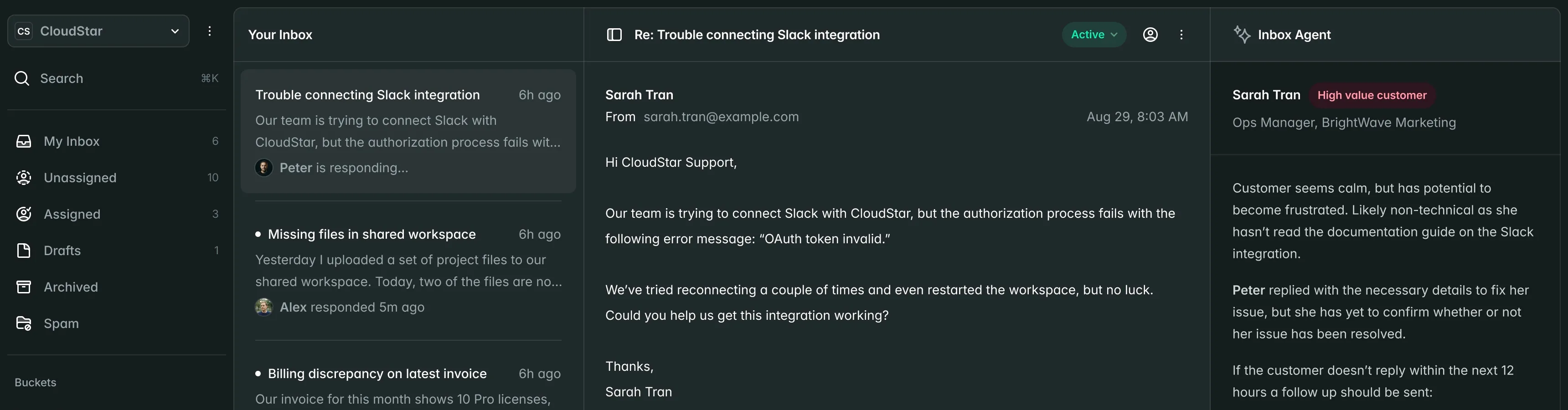Open the sidebar three-dot options menu
This screenshot has height=410, width=1568.
point(209,31)
